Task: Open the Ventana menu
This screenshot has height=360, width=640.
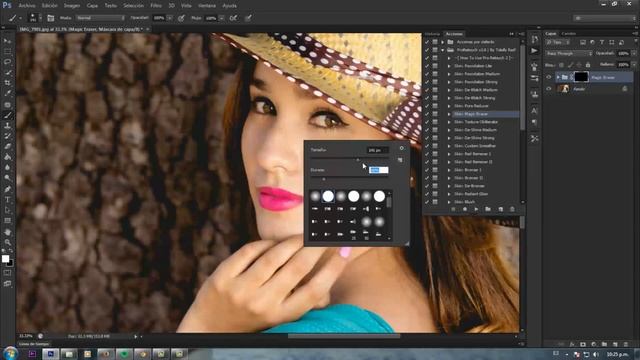Action: tap(207, 6)
